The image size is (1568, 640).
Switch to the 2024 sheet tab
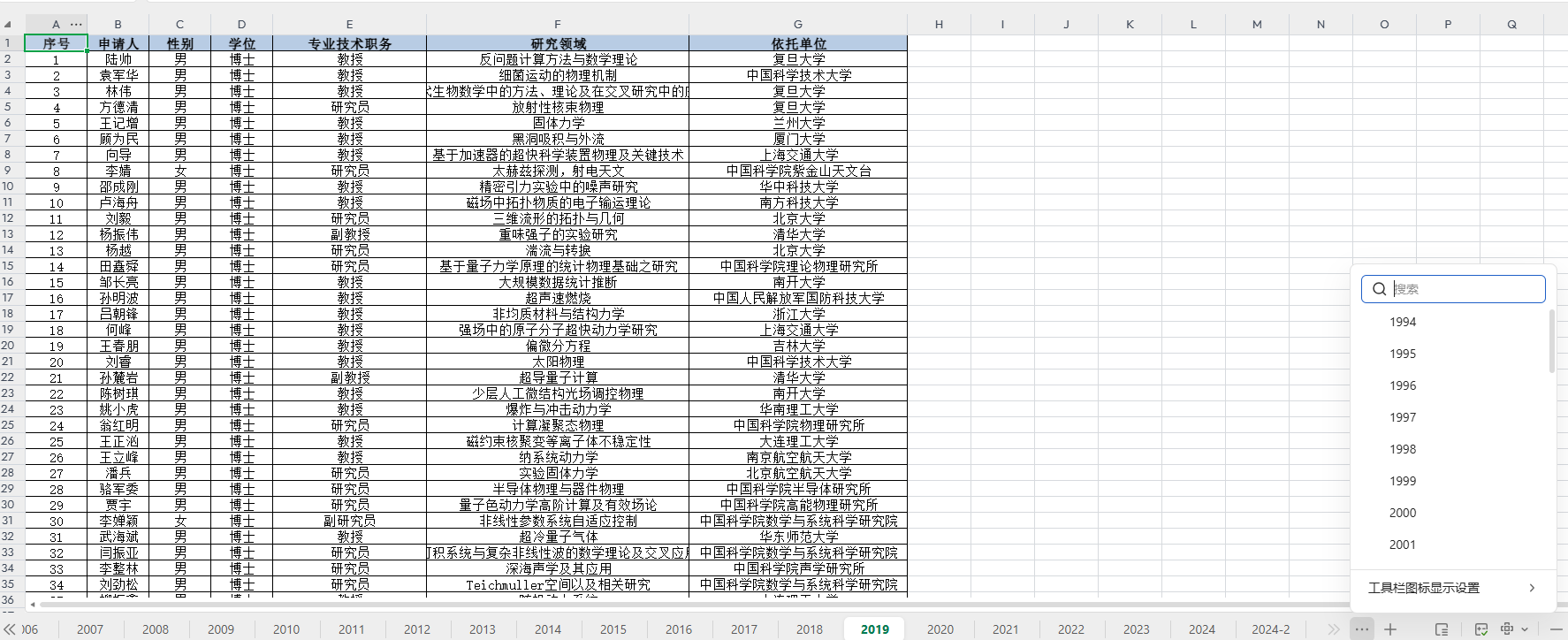[x=1202, y=629]
